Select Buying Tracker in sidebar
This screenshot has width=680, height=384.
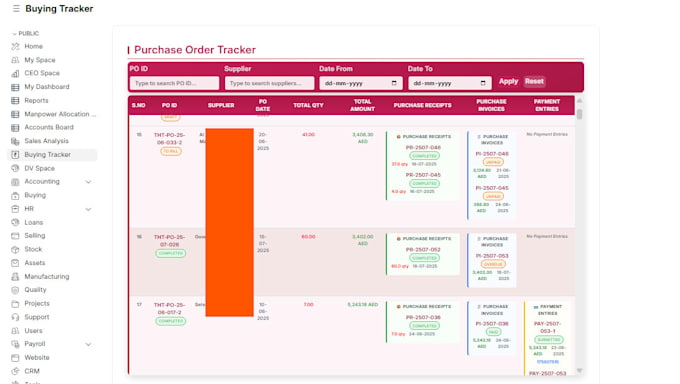52,154
